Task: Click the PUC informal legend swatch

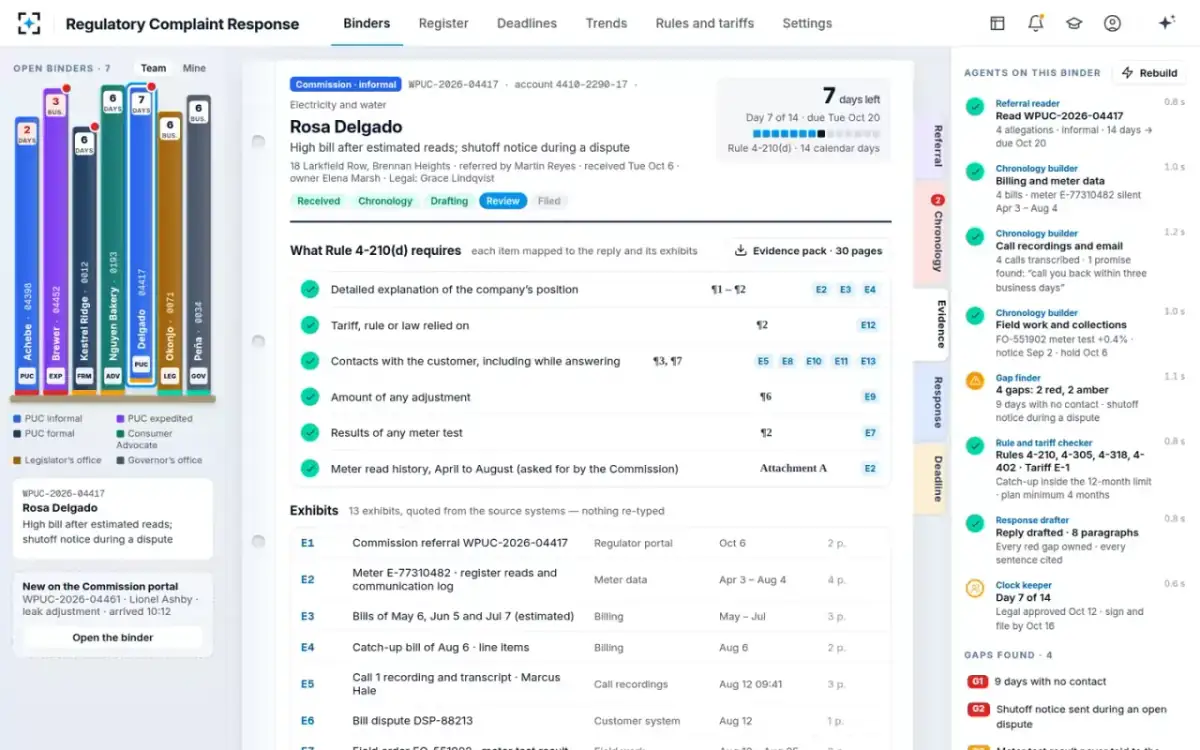Action: [x=17, y=419]
